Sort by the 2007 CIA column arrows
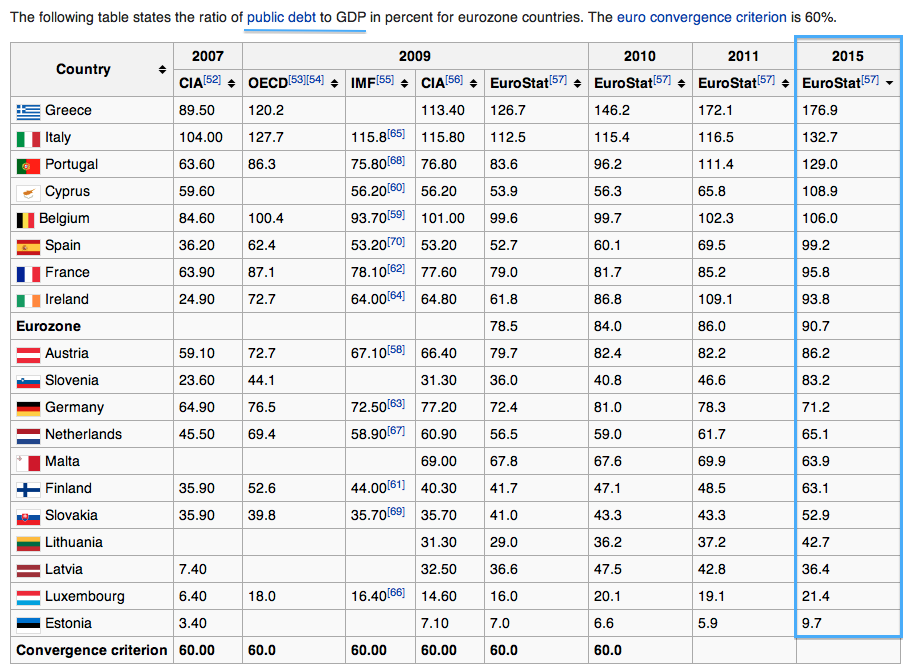Viewport: 911px width, 671px height. (231, 83)
